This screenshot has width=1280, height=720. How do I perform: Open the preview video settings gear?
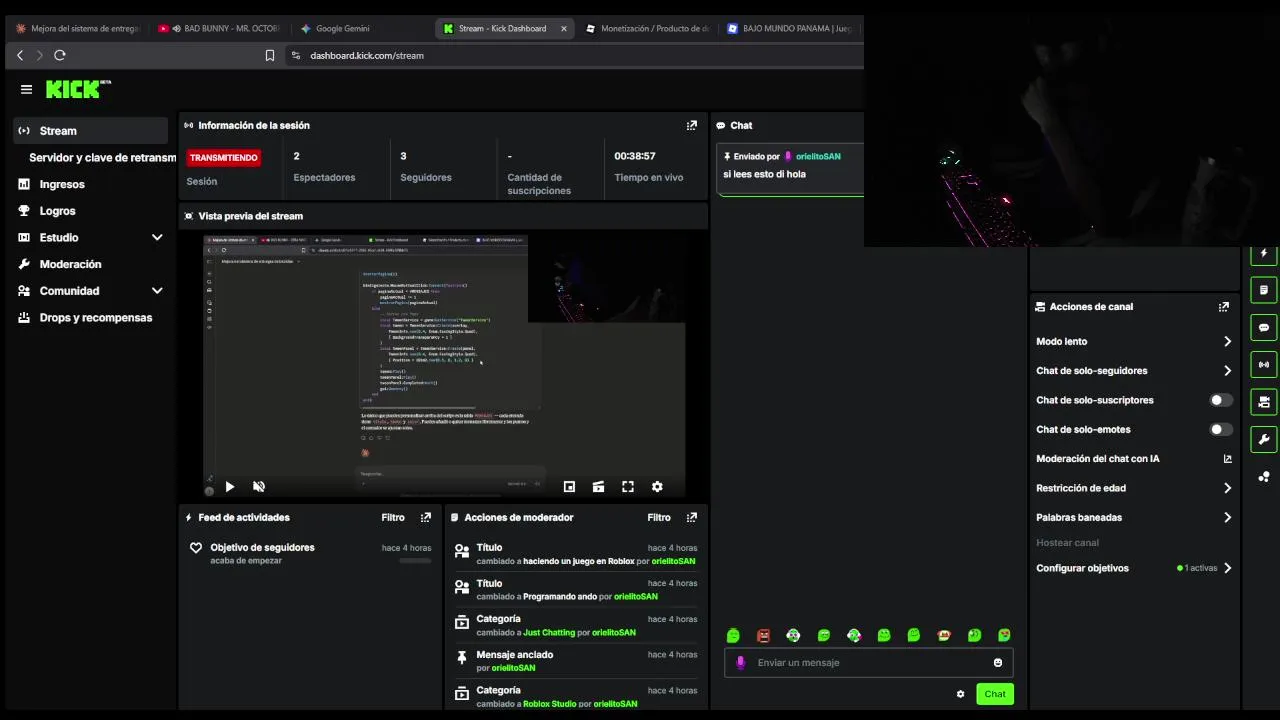pos(657,486)
